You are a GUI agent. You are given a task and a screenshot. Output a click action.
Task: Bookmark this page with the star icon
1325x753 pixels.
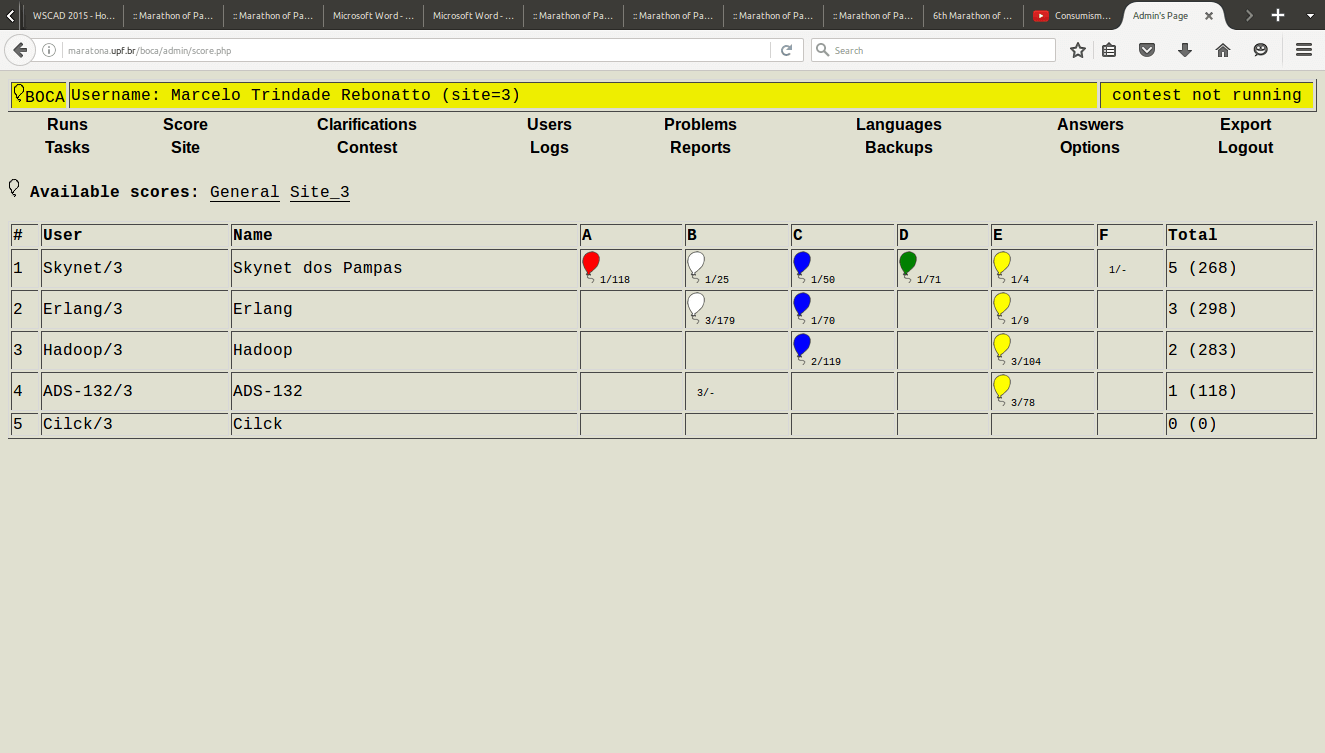click(1078, 50)
